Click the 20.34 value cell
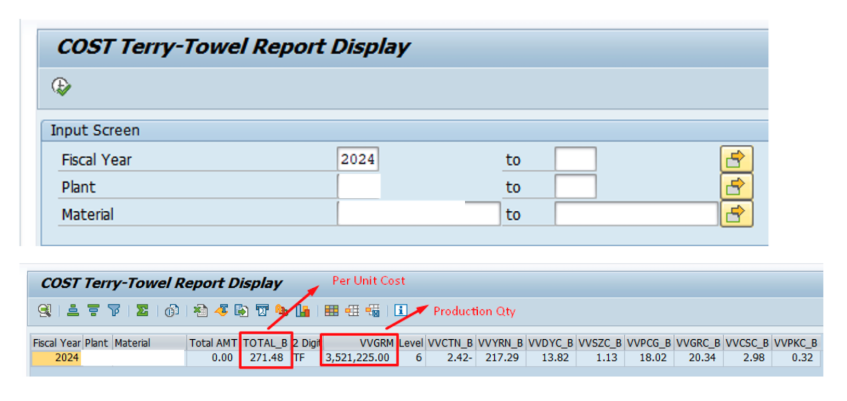Image resolution: width=847 pixels, height=401 pixels. tap(699, 358)
